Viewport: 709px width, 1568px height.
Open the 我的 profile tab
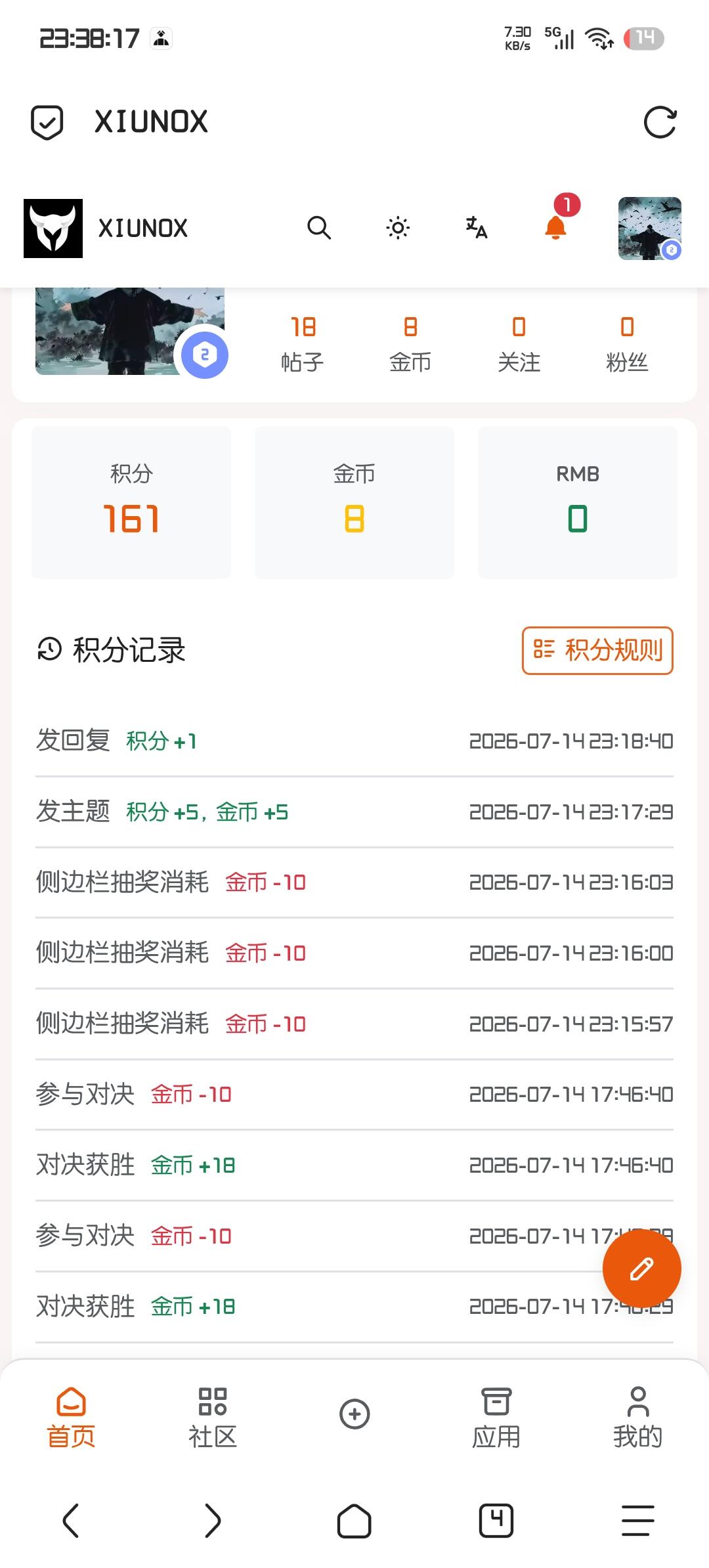638,1418
